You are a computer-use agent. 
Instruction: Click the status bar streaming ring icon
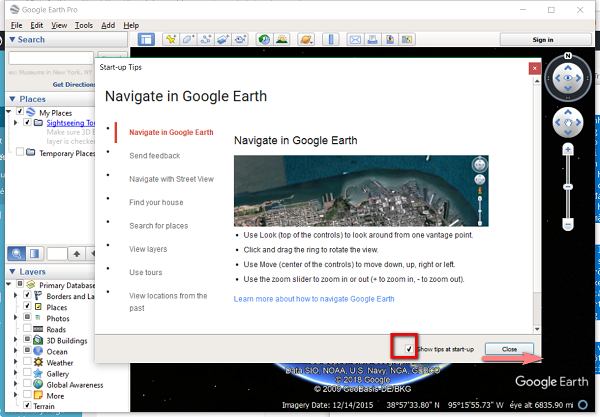583,404
